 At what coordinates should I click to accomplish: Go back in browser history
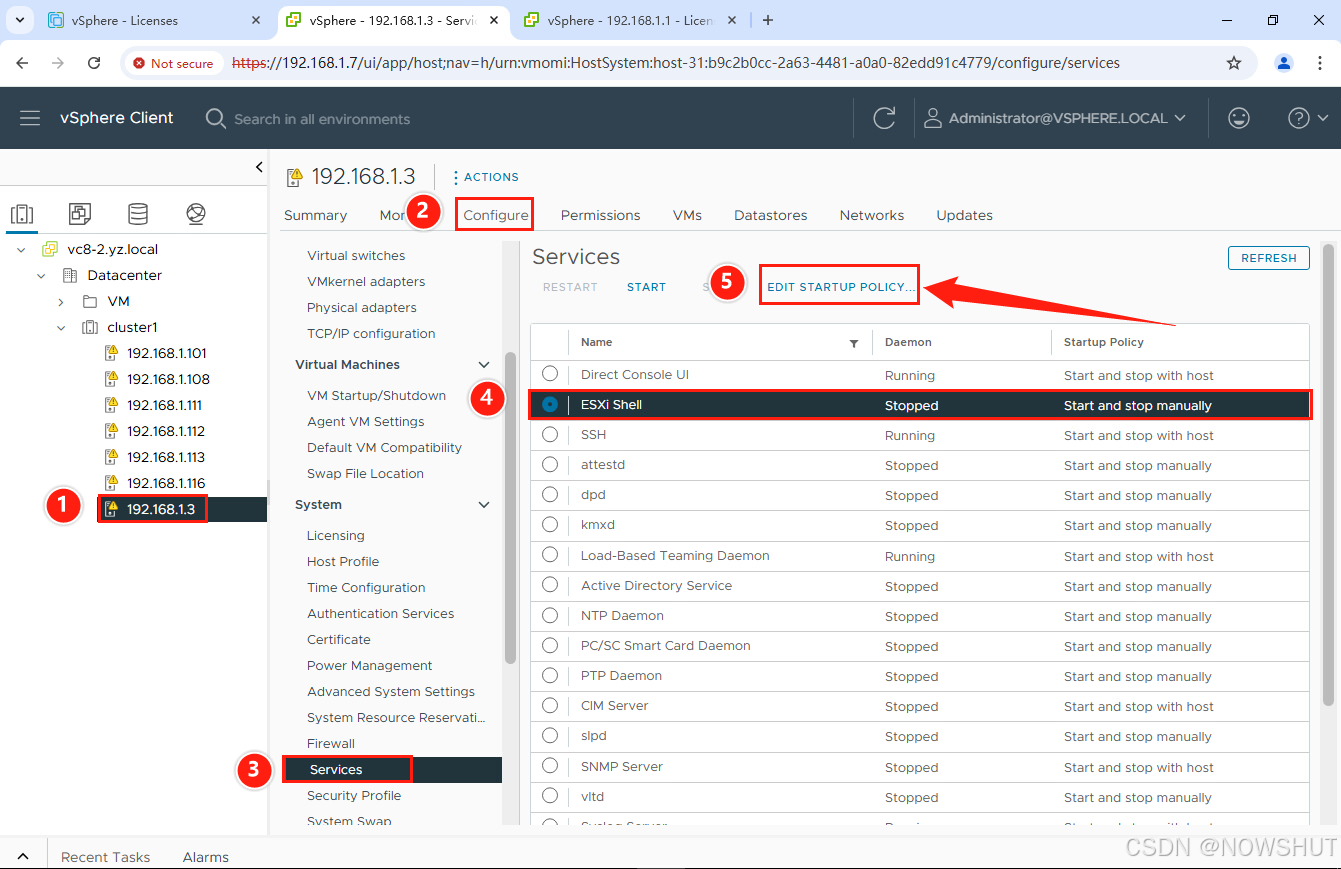click(x=22, y=63)
